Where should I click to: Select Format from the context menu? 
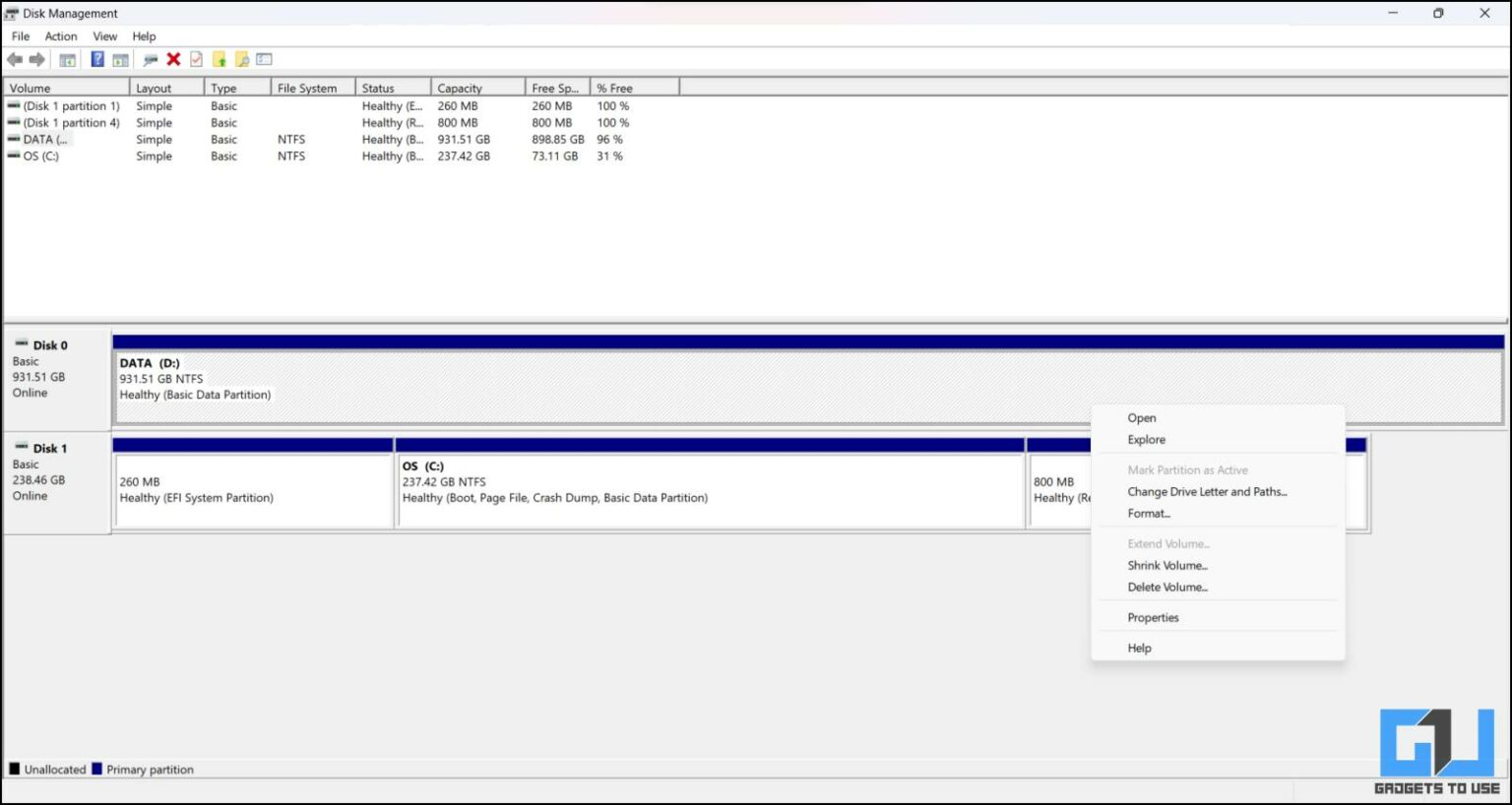pyautogui.click(x=1149, y=513)
